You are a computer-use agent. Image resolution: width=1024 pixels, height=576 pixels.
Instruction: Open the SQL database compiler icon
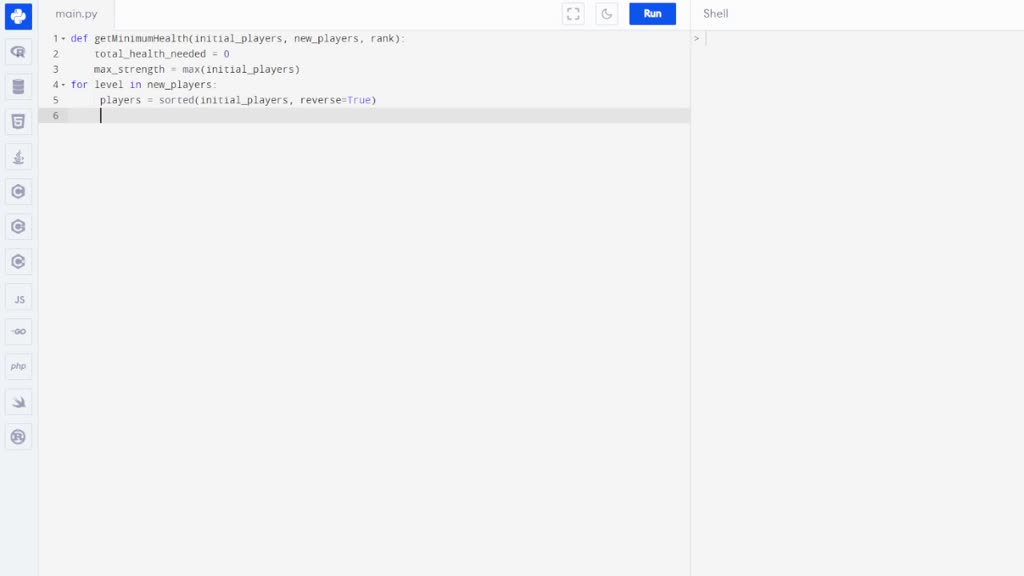coord(18,86)
